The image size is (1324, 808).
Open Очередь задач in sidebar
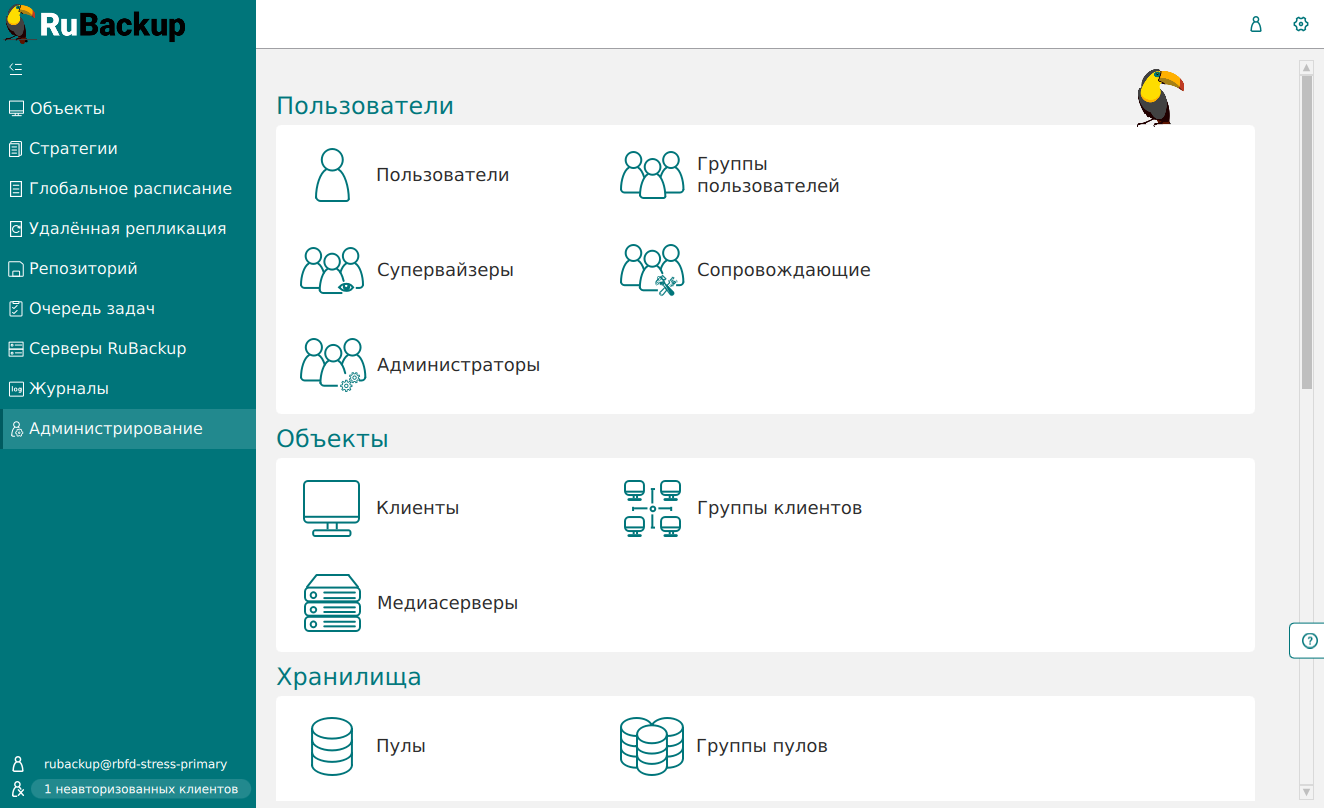(92, 309)
